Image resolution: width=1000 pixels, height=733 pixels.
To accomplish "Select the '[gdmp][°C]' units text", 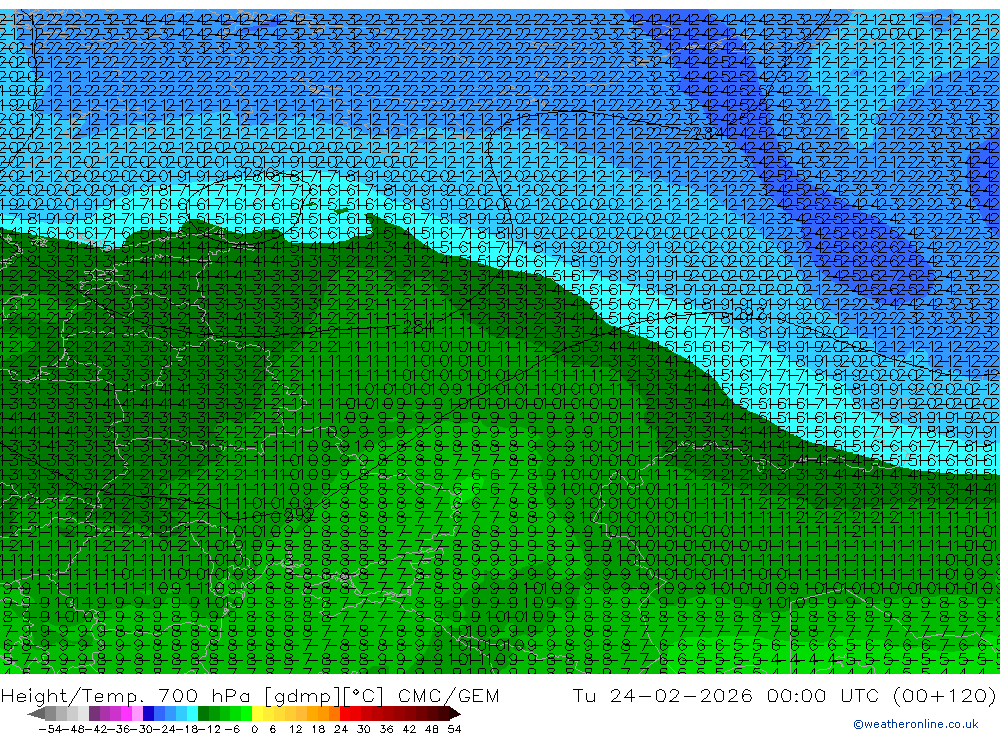I will (x=323, y=695).
